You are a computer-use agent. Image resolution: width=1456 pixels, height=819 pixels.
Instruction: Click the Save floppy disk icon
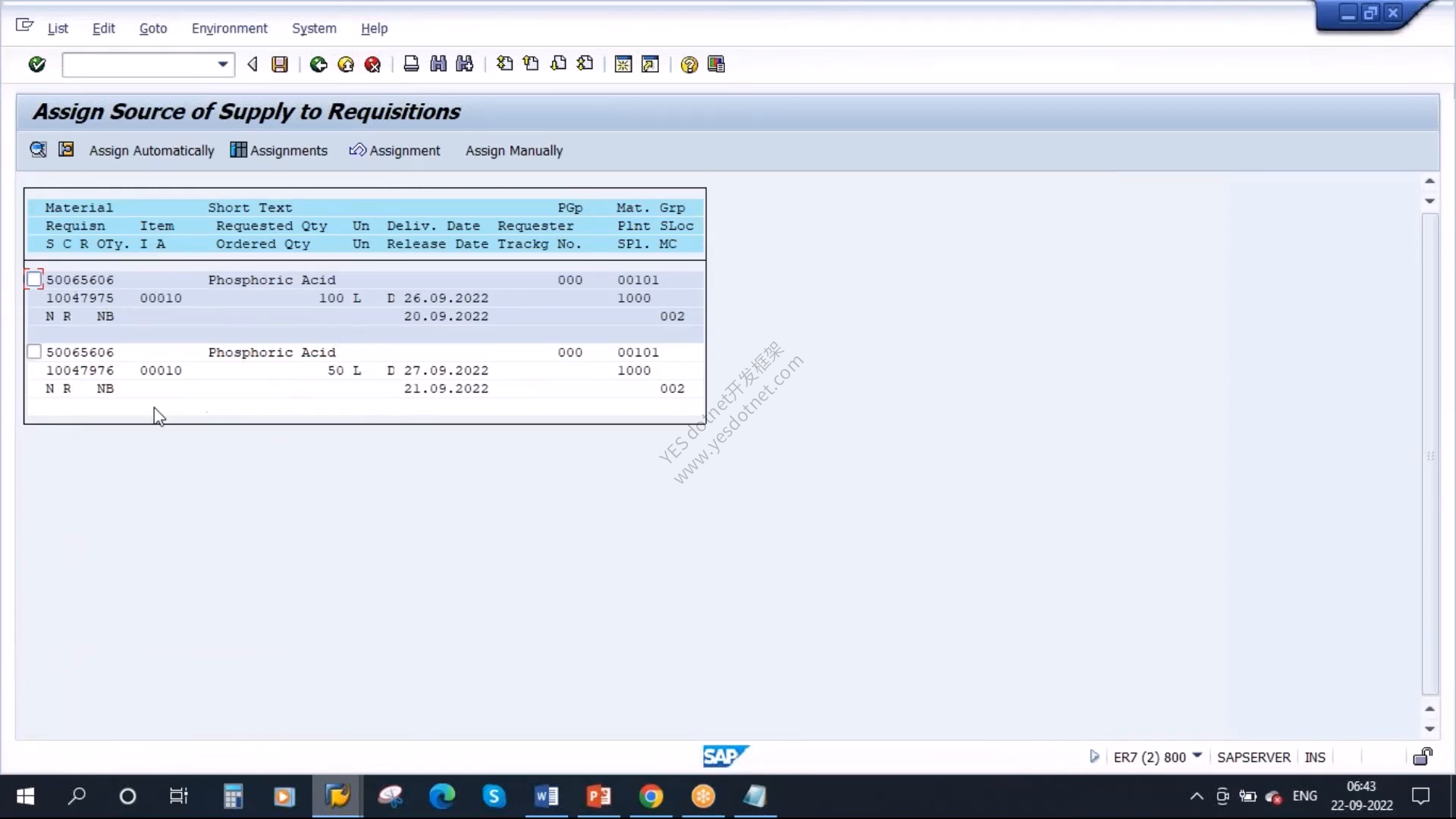[x=280, y=64]
